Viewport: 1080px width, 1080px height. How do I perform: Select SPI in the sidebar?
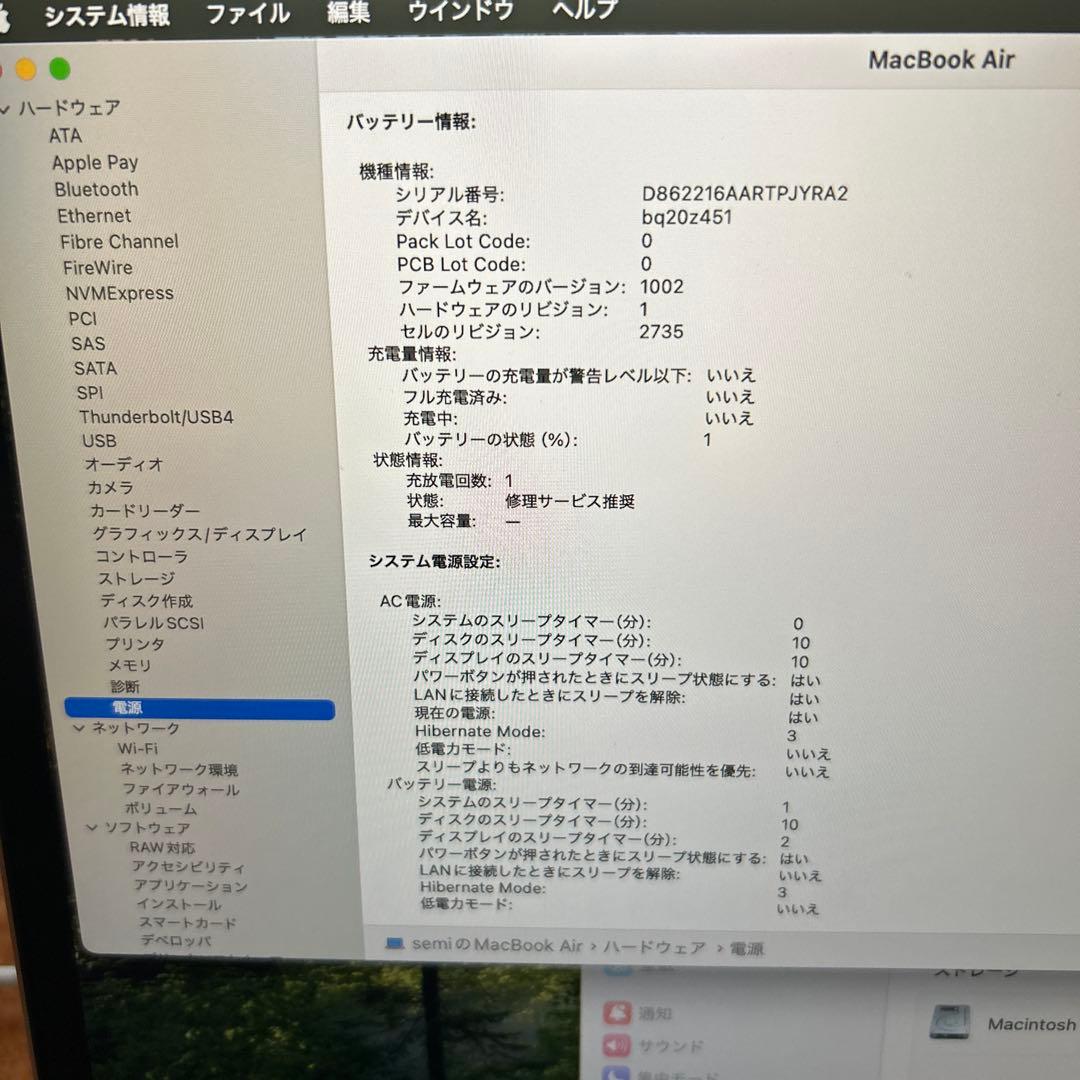(x=90, y=393)
